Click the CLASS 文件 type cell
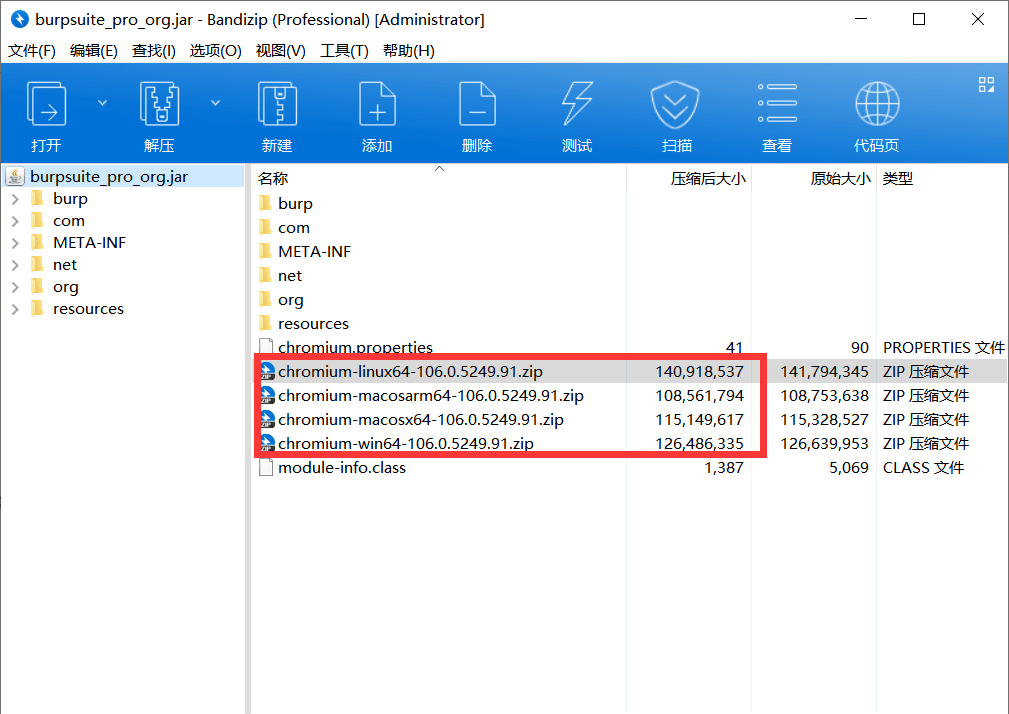This screenshot has width=1009, height=714. [x=923, y=468]
